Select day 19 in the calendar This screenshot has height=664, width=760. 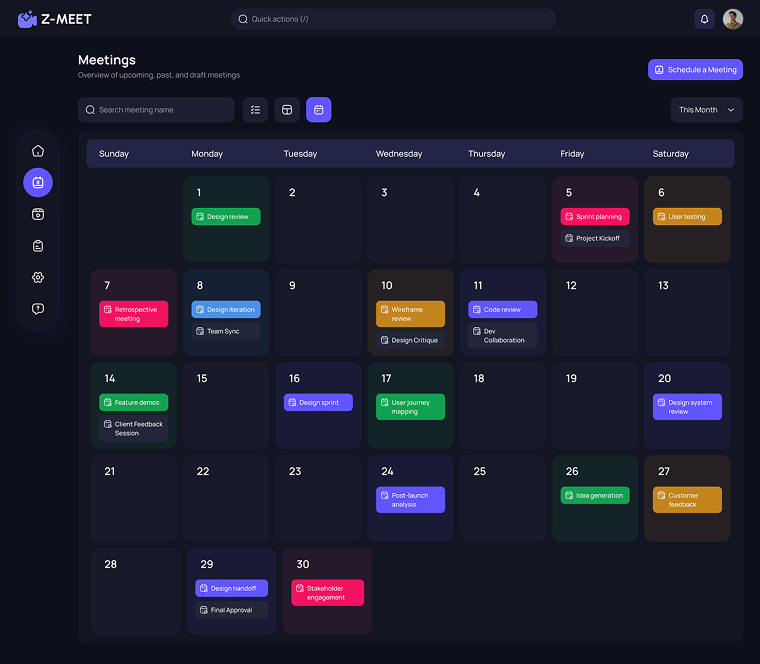595,405
